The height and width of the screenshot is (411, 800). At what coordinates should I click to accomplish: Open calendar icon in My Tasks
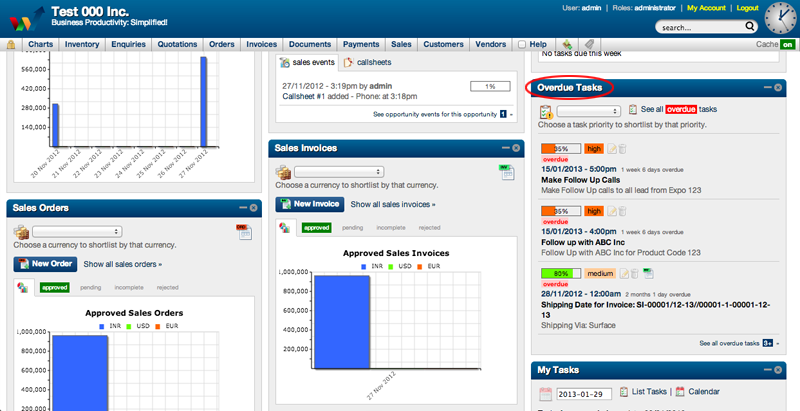pyautogui.click(x=679, y=391)
